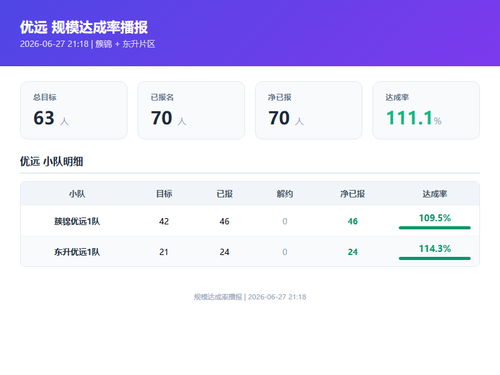
Task: Click 解约 value 0 in 簇锦优远1队 row
Action: [285, 221]
